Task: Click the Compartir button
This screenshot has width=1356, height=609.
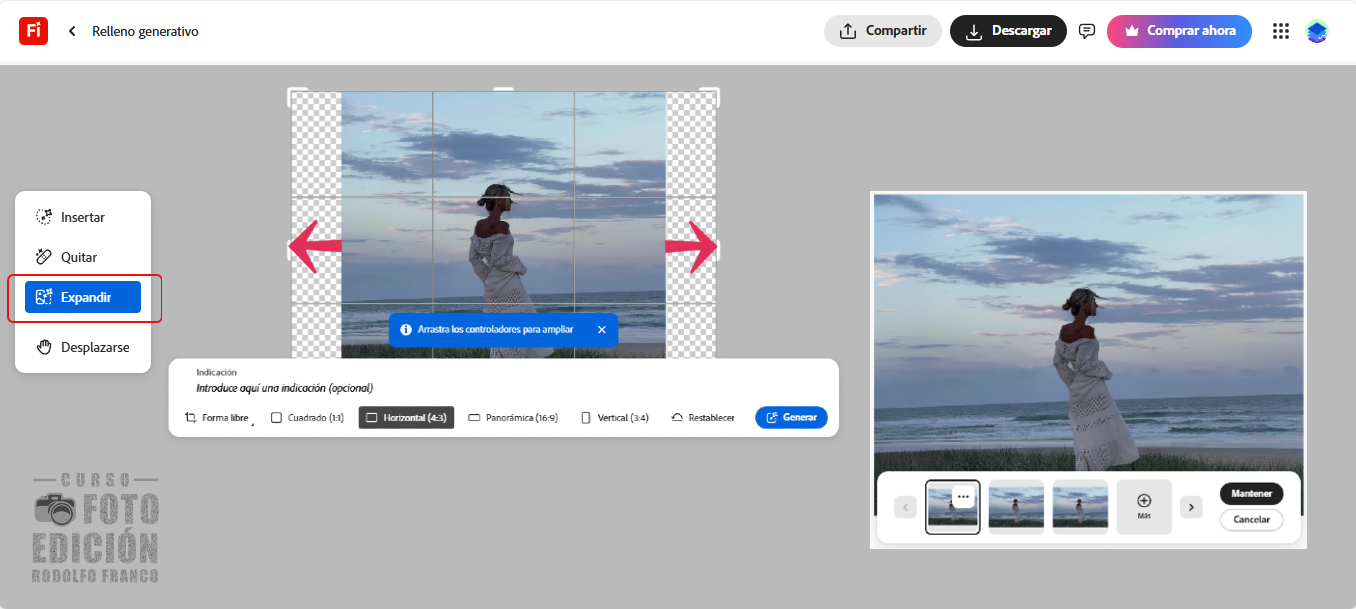Action: (882, 31)
